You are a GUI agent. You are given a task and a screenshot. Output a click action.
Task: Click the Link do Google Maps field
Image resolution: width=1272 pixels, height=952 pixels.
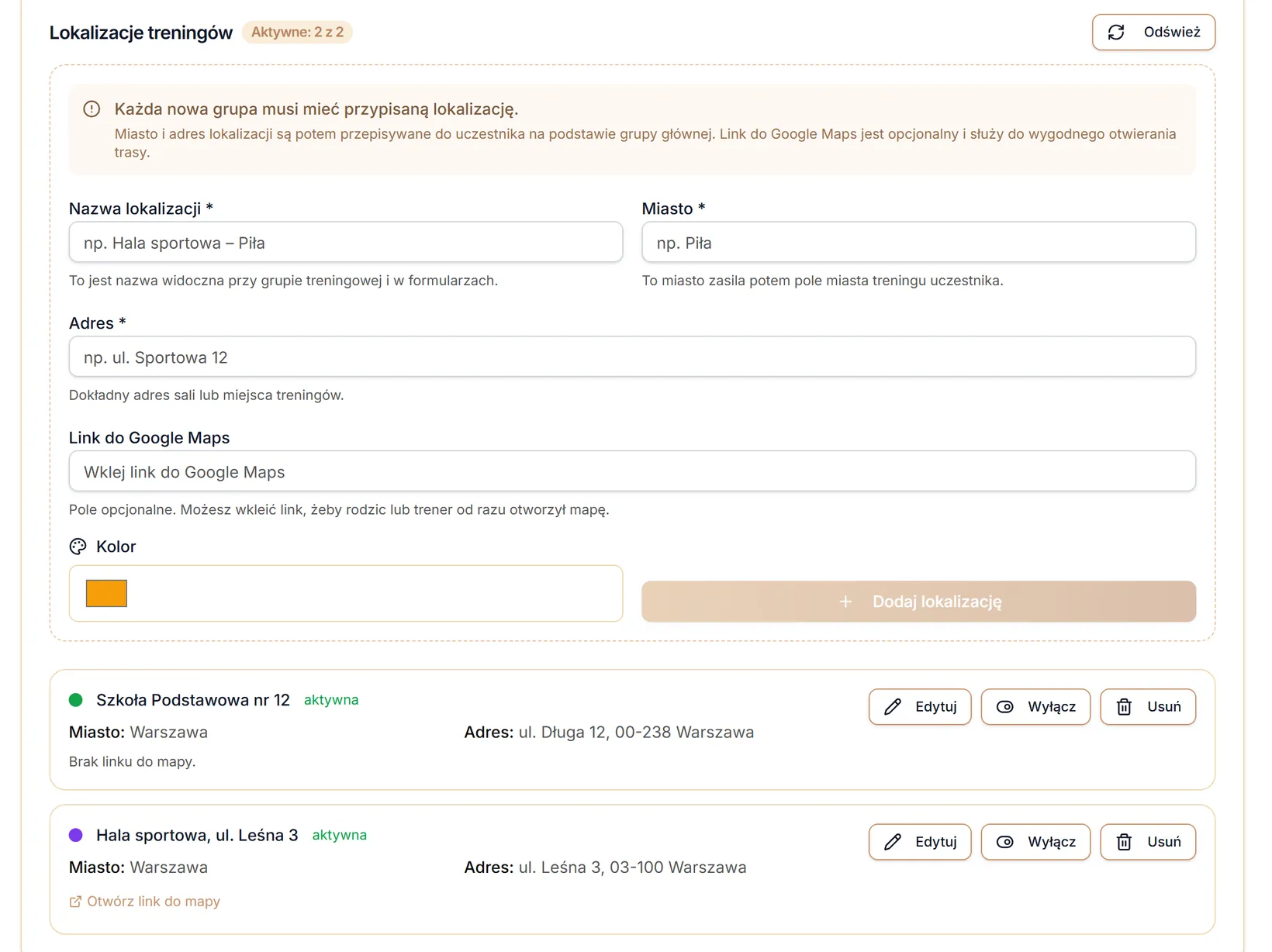click(632, 471)
